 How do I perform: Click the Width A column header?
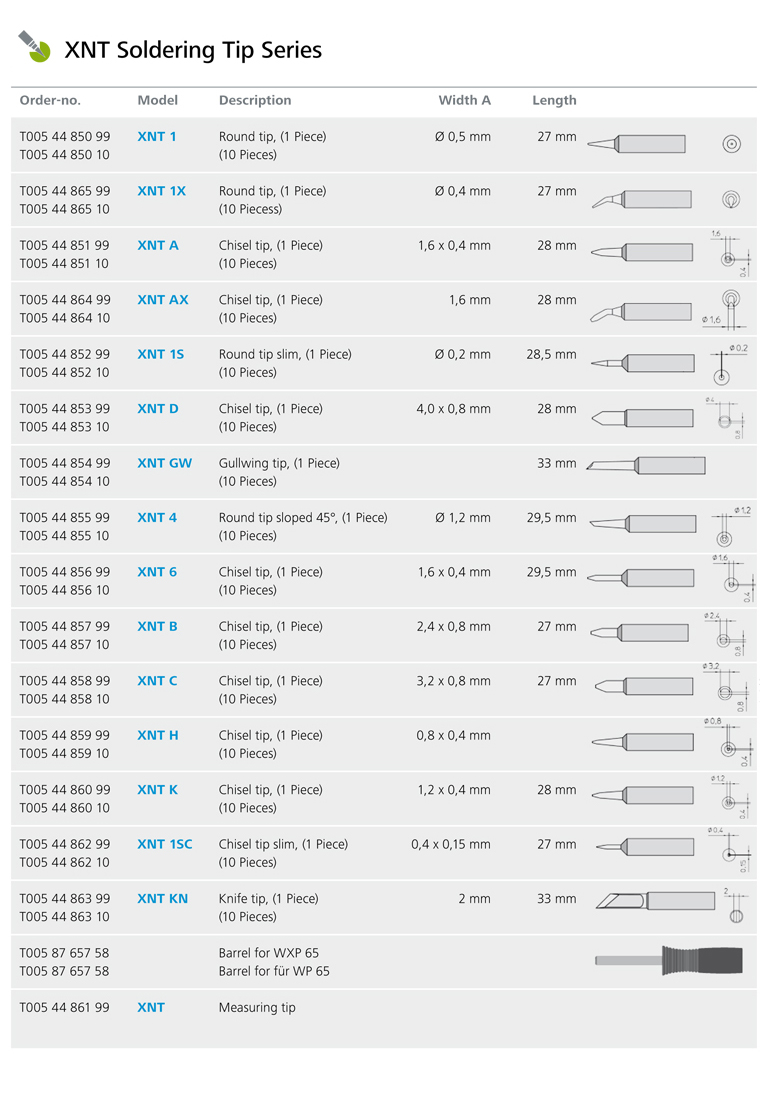point(464,100)
